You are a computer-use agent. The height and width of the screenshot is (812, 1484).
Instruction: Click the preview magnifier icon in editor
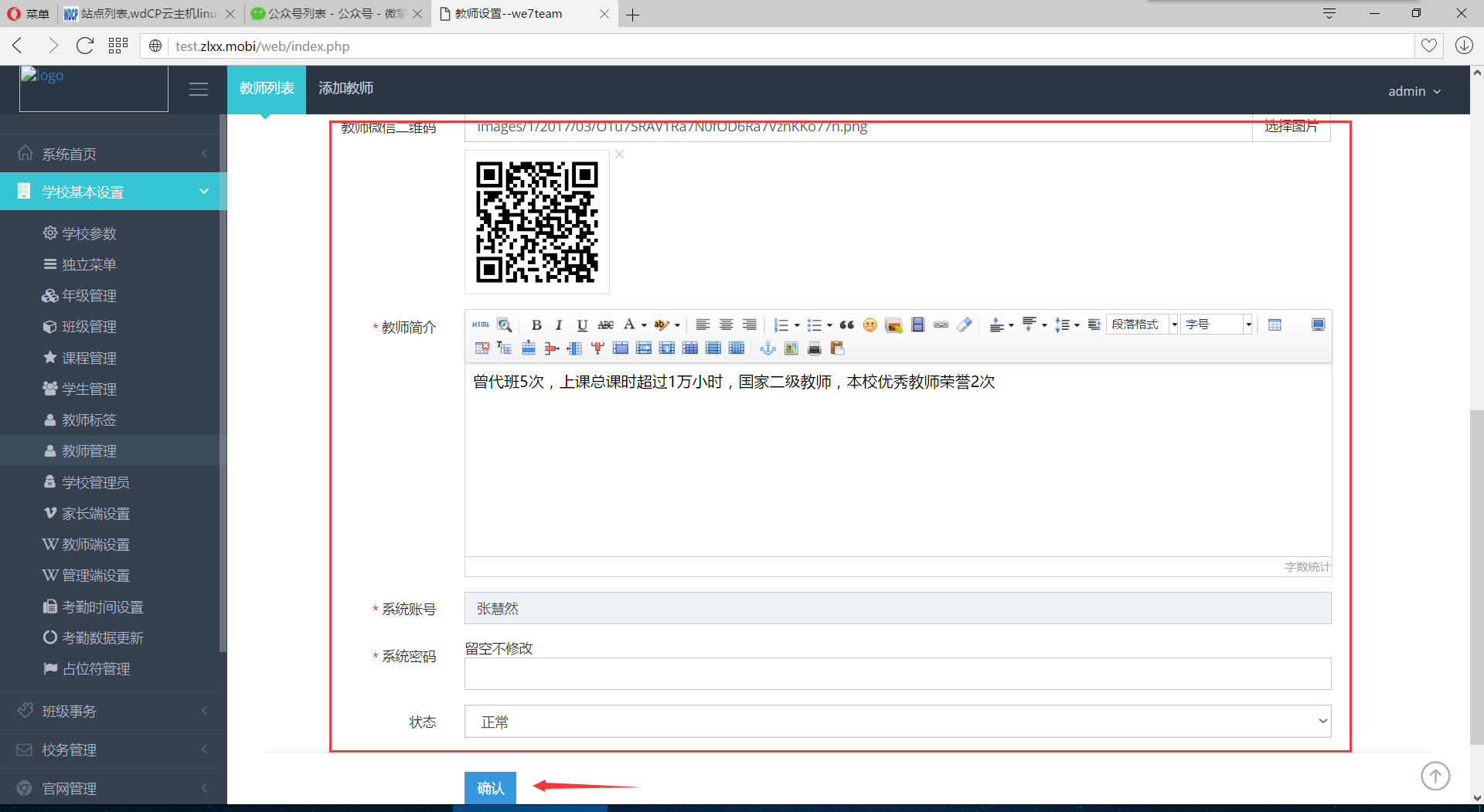click(x=505, y=325)
